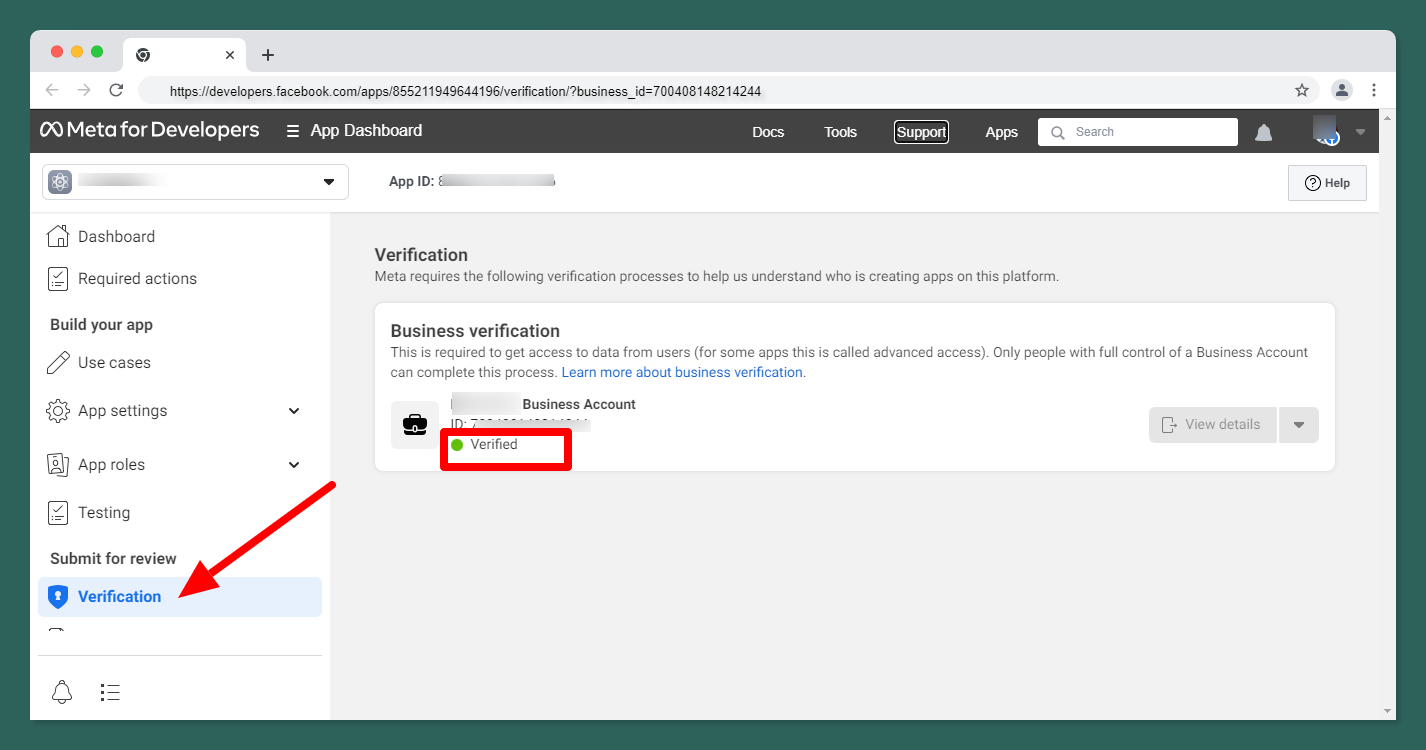
Task: Click the briefcase Business Account icon
Action: (414, 425)
